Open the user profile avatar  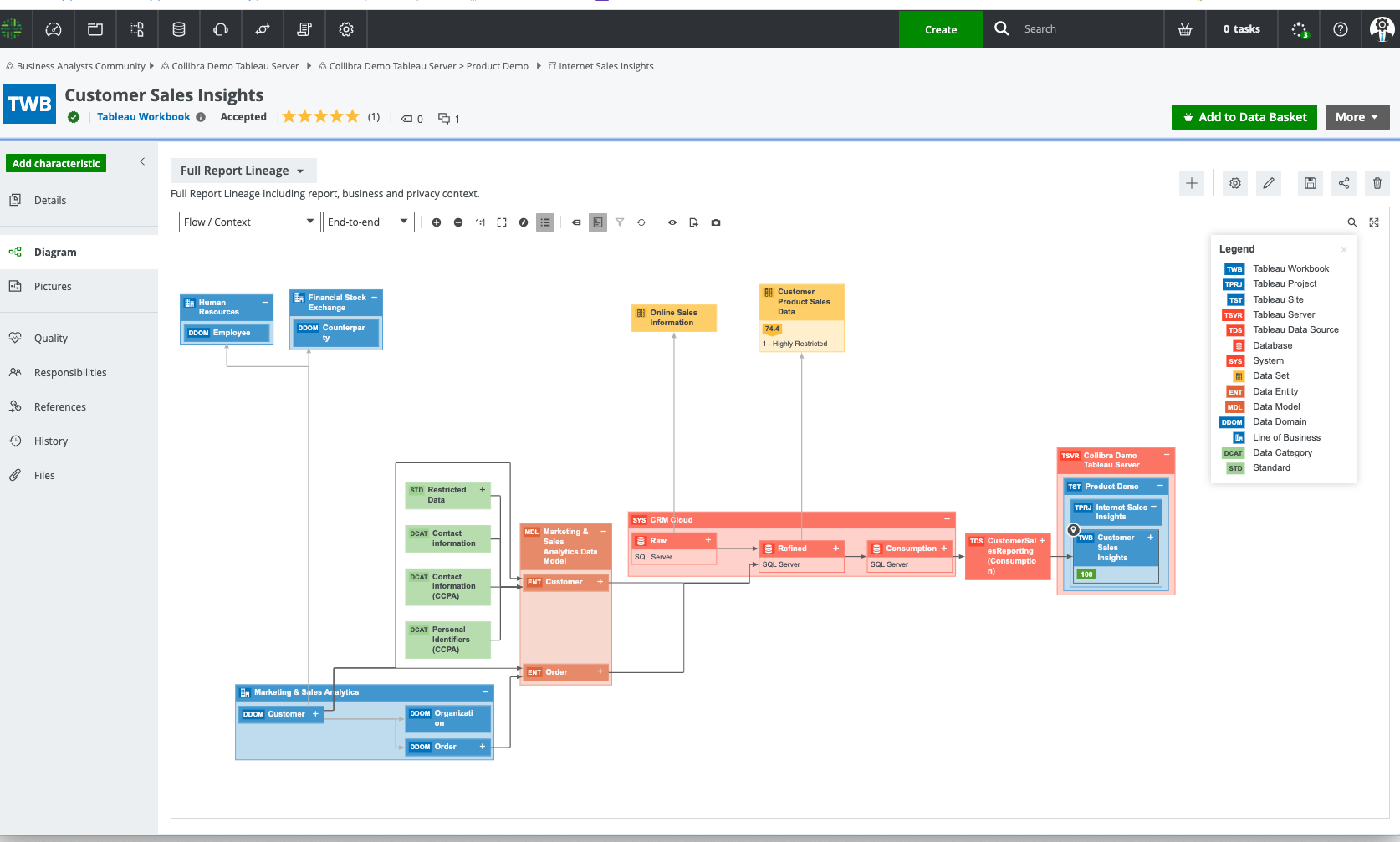coord(1382,29)
